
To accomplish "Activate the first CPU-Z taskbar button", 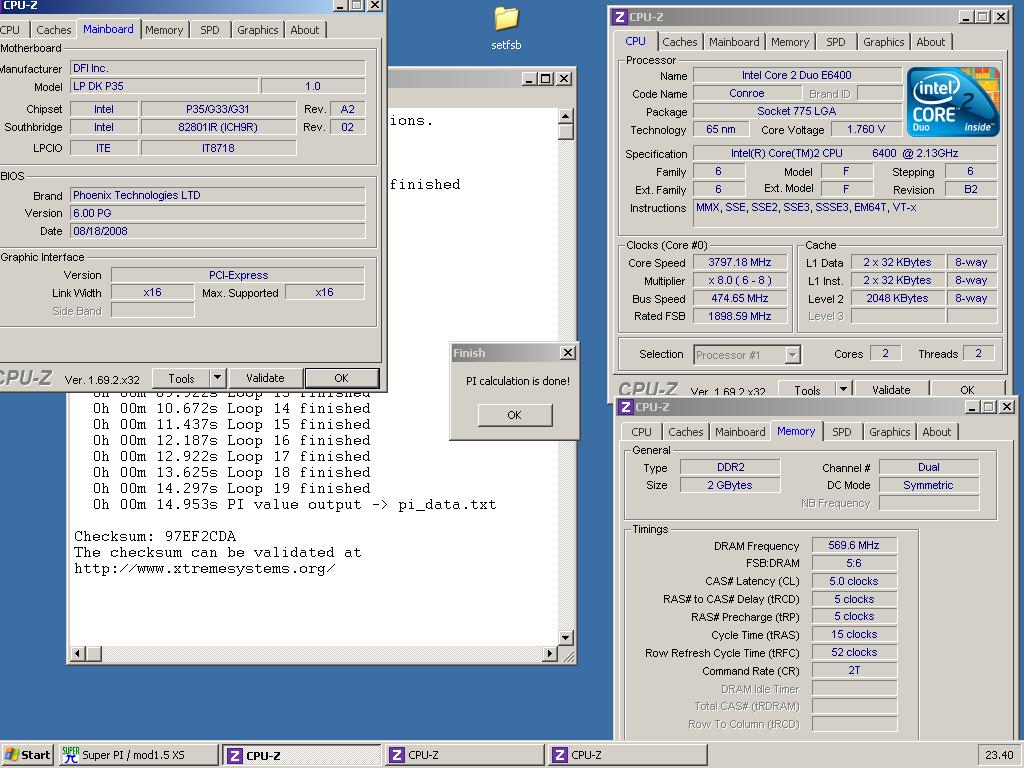I will point(301,755).
